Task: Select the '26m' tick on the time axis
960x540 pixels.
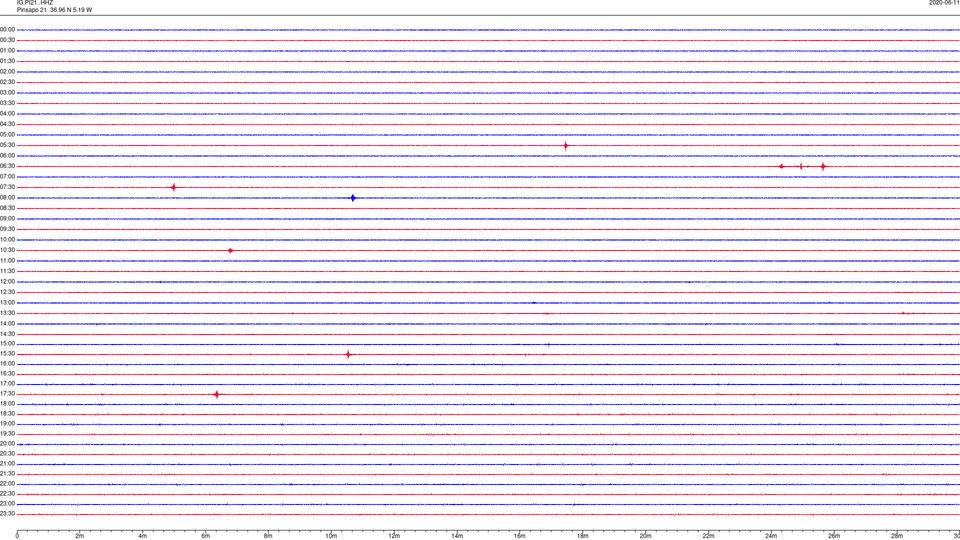Action: pyautogui.click(x=834, y=536)
